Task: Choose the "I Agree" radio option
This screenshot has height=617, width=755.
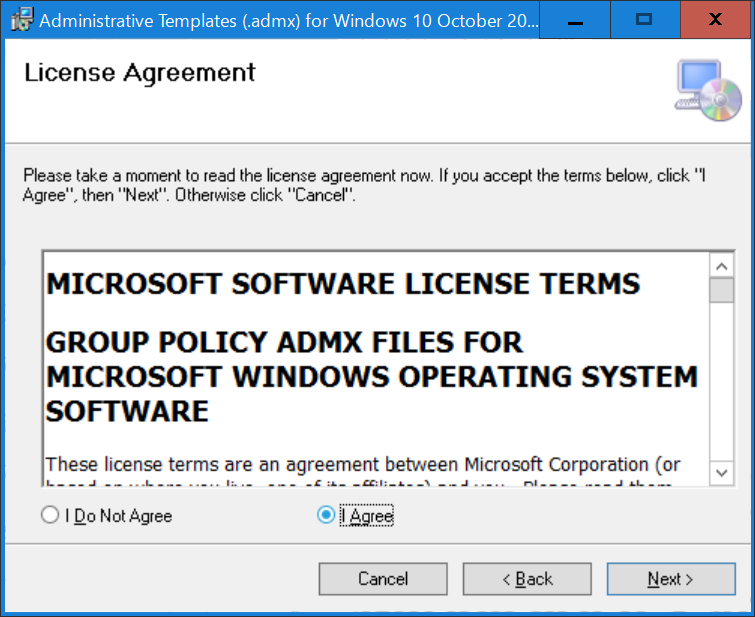Action: (325, 516)
